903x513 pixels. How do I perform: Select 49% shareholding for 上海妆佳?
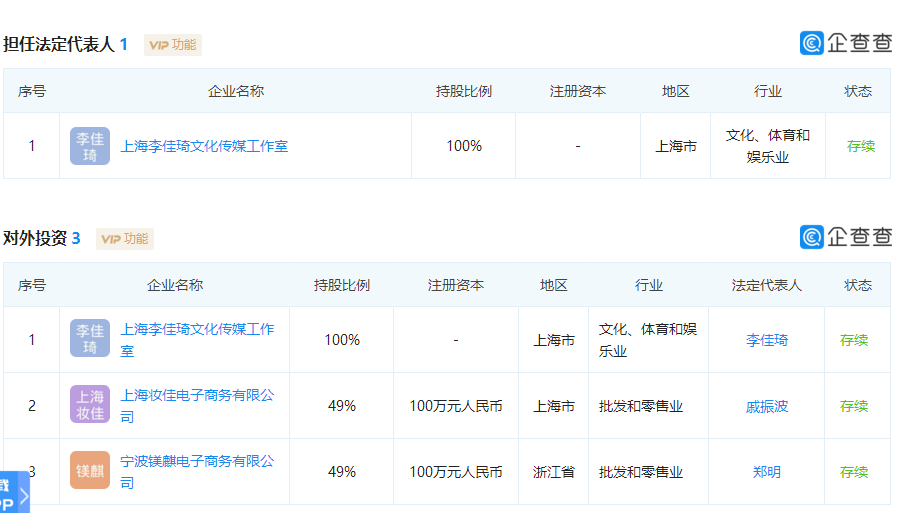point(342,406)
